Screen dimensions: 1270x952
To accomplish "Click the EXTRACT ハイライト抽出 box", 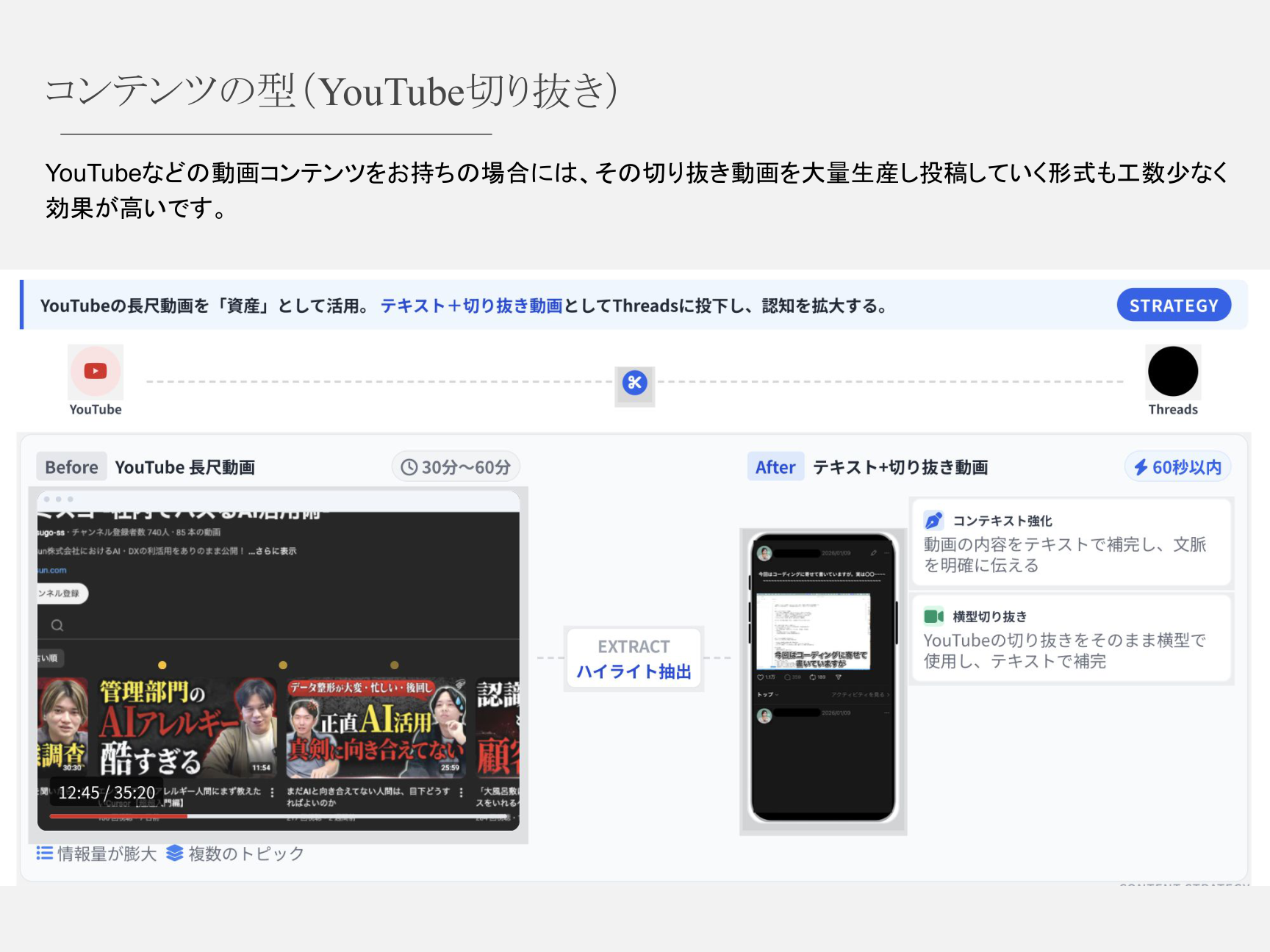I will tap(634, 659).
